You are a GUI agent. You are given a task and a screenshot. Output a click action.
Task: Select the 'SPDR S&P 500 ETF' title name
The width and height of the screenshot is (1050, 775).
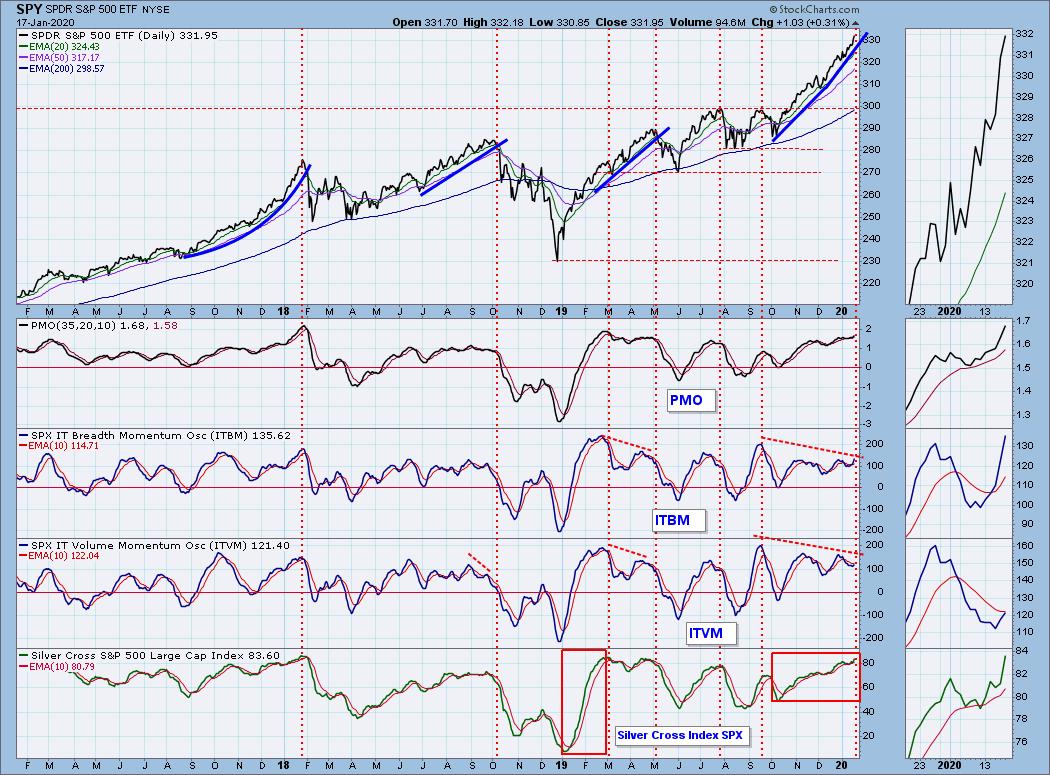pyautogui.click(x=91, y=10)
